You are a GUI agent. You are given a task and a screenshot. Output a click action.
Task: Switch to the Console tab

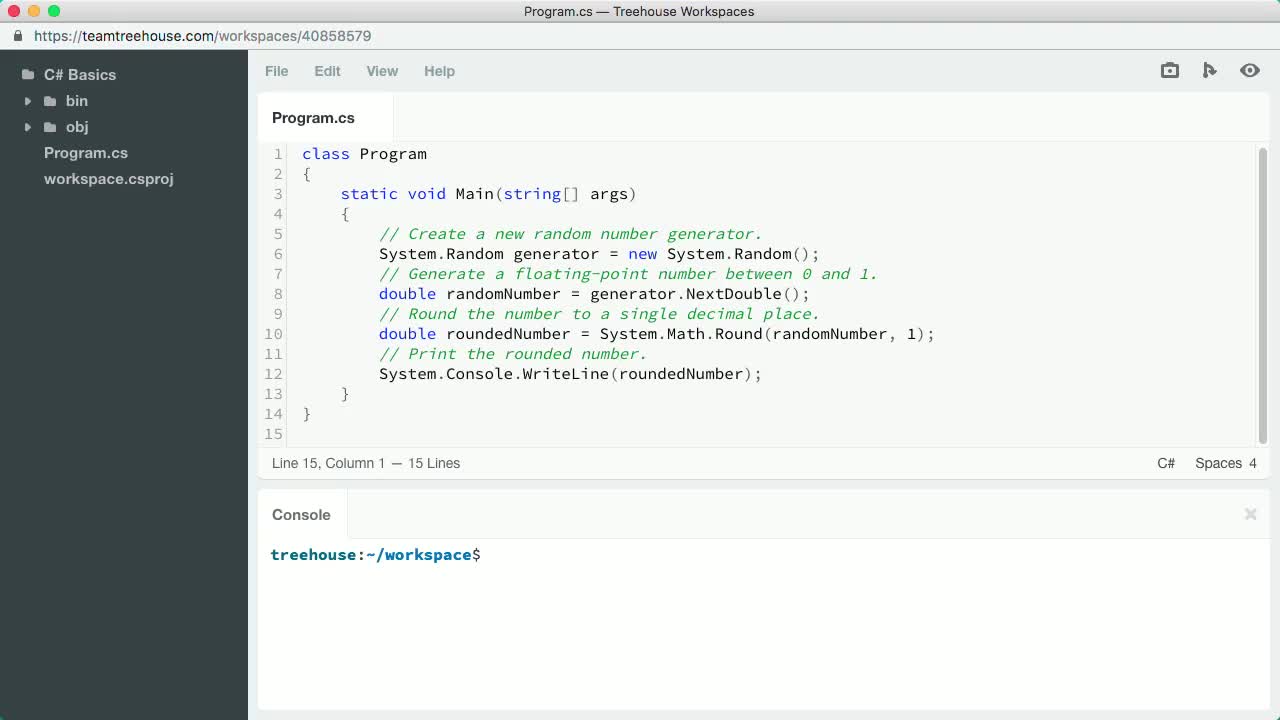[x=301, y=514]
